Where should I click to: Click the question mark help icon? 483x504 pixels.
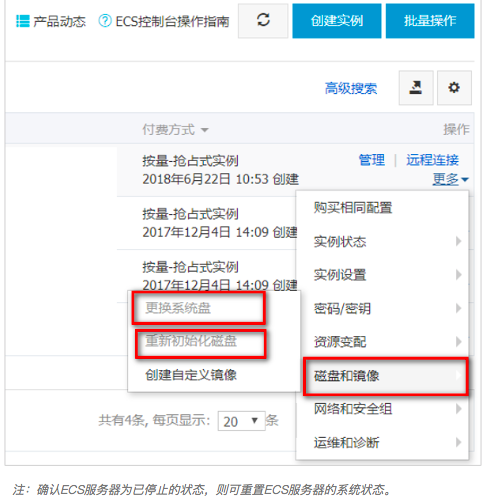105,21
